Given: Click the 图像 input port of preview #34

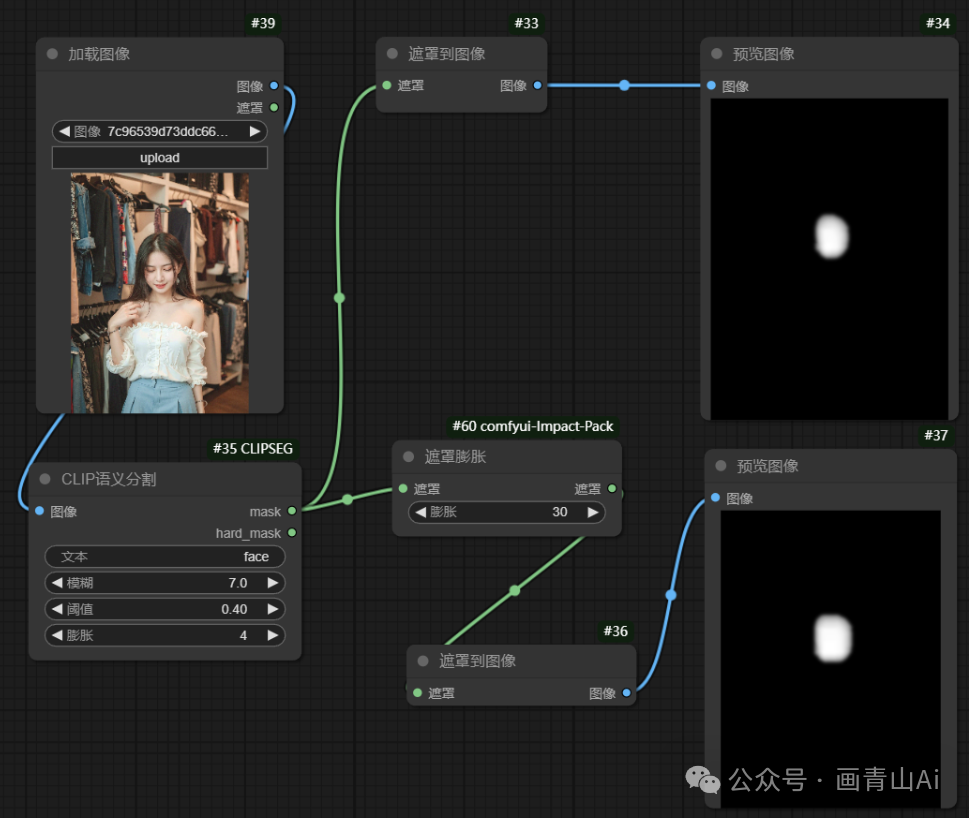Looking at the screenshot, I should (x=711, y=85).
